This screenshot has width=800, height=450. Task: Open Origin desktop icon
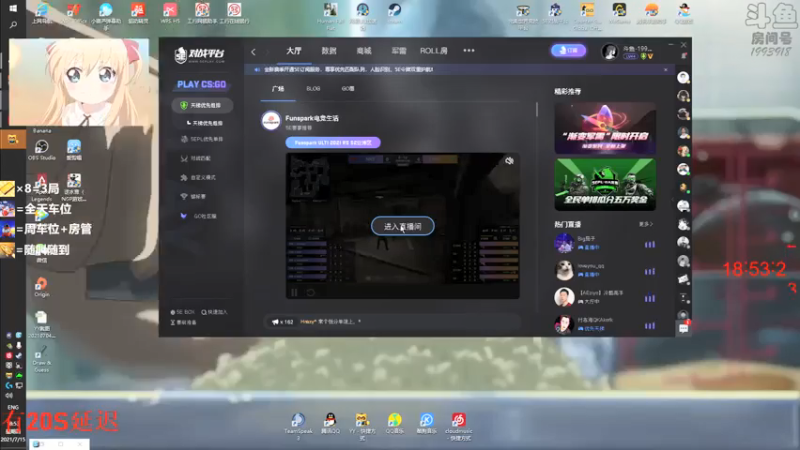[41, 287]
